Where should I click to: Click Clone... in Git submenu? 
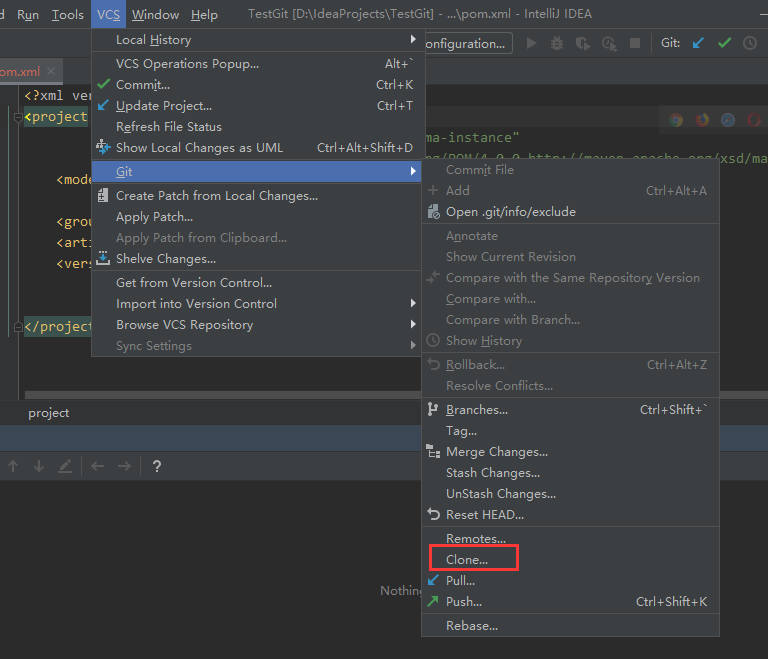[x=570, y=560]
